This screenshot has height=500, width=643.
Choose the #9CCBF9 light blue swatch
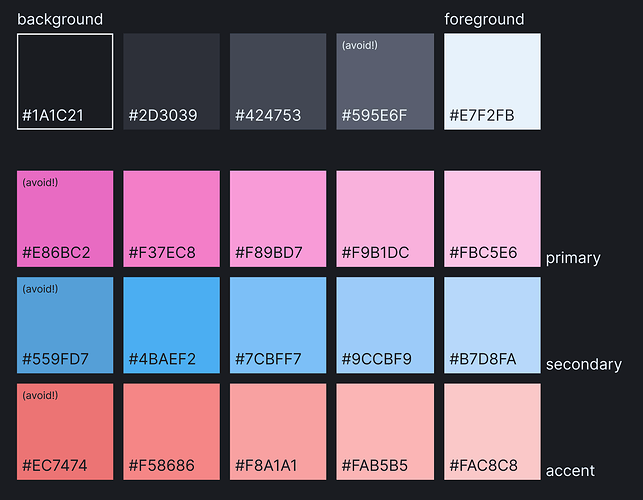click(385, 325)
